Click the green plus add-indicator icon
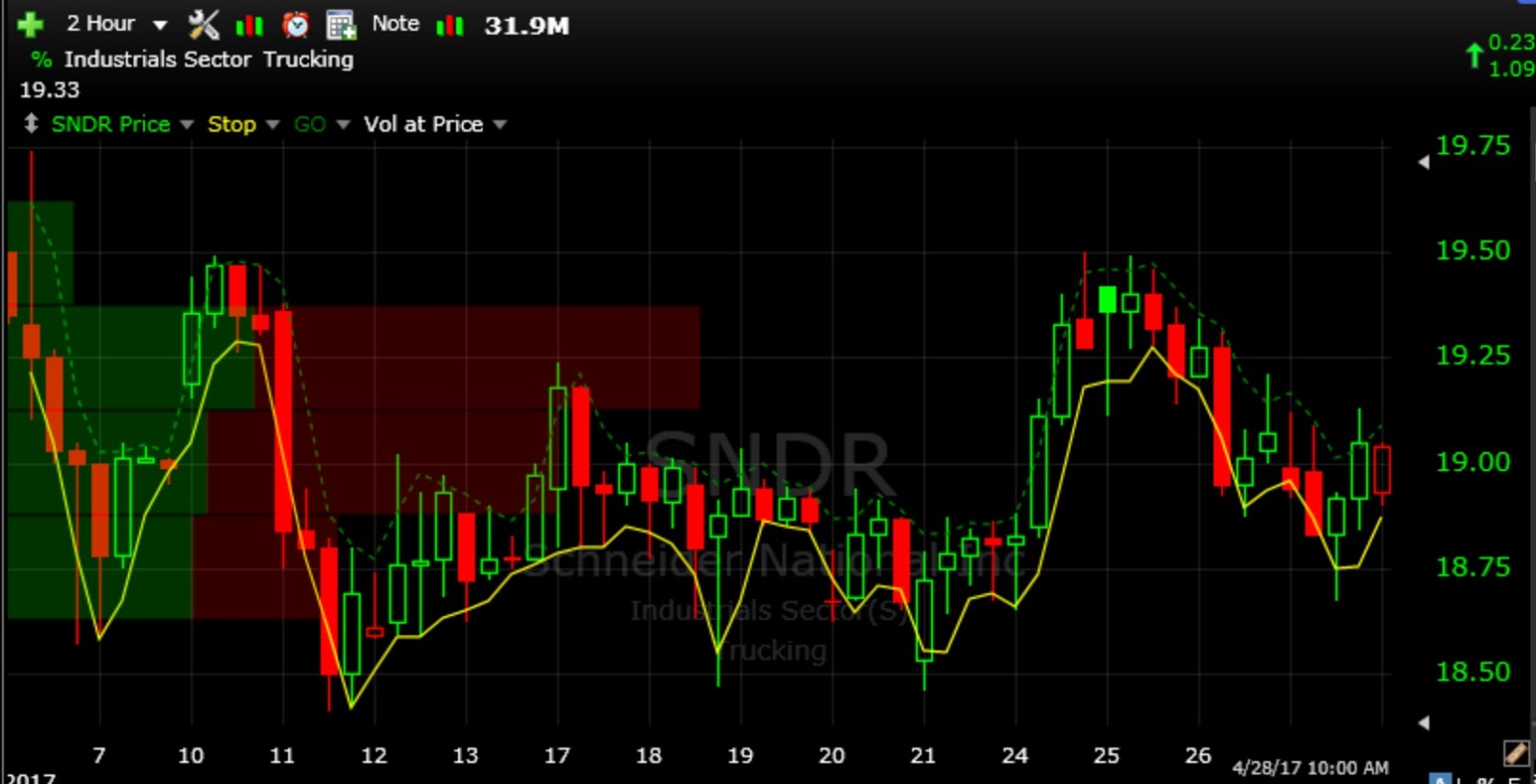The image size is (1536, 784). 31,24
